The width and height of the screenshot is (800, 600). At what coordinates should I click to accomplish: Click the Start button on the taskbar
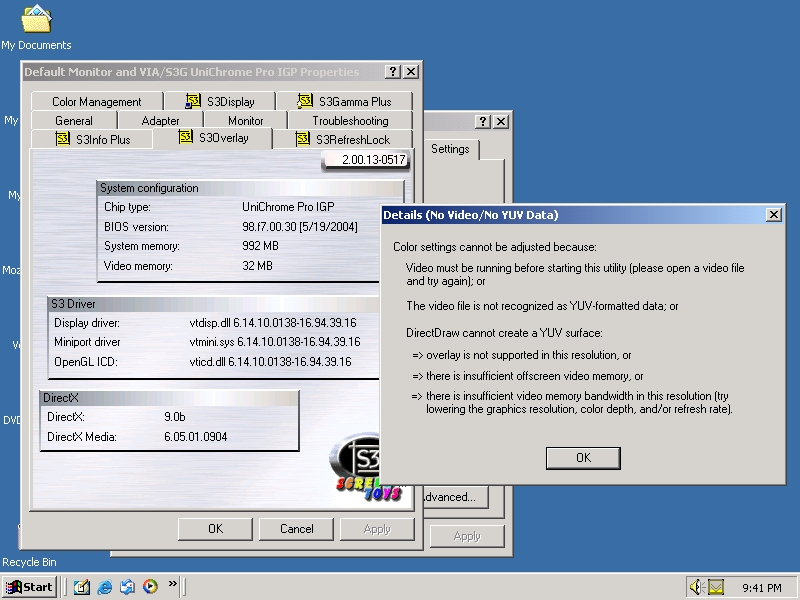point(29,587)
